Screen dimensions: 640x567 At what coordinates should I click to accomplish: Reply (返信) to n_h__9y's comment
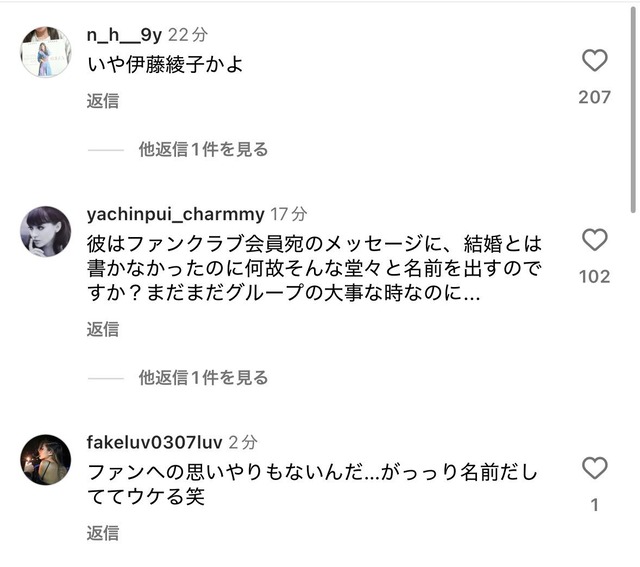pos(102,100)
